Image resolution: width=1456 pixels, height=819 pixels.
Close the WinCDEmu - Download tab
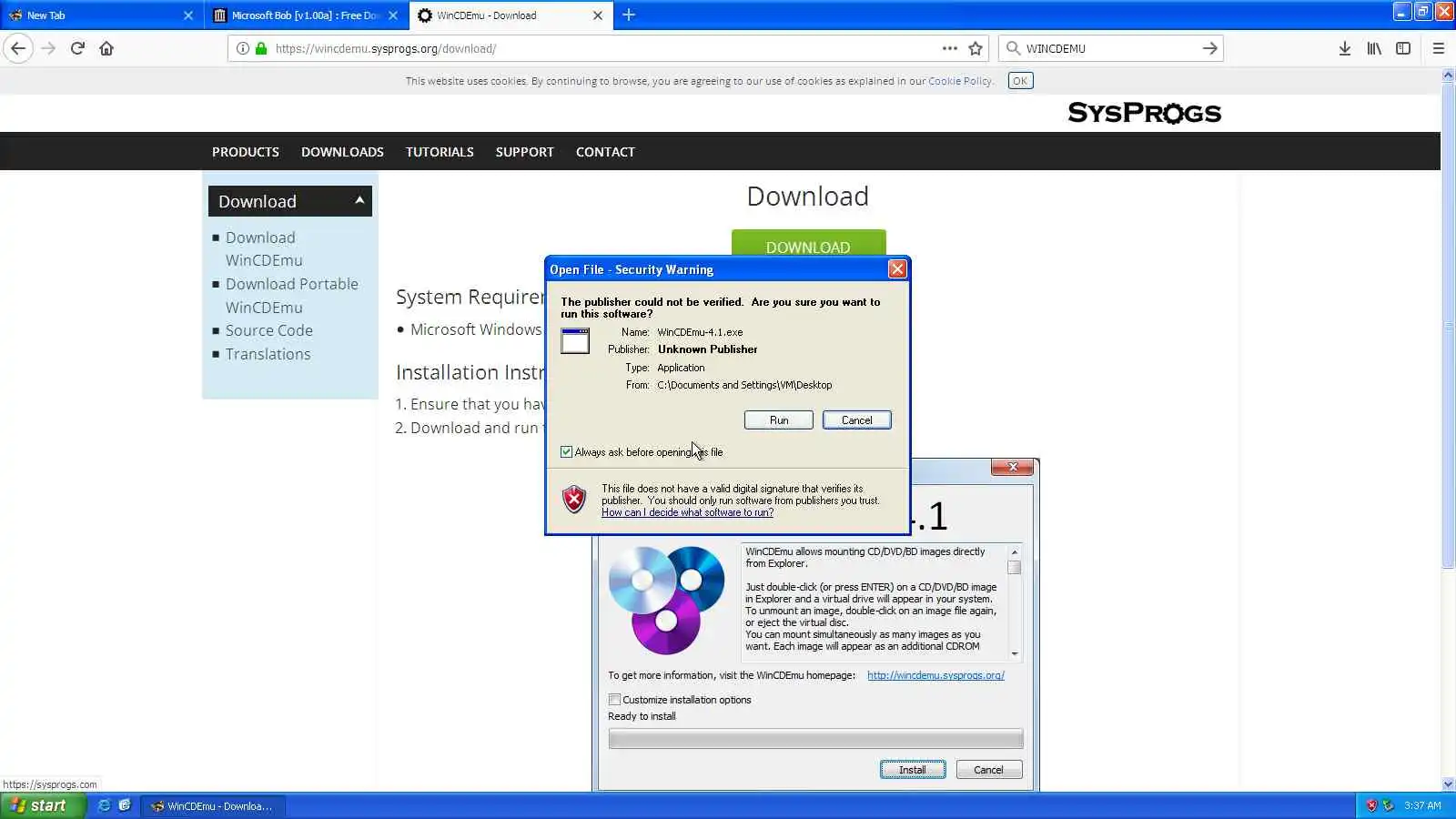[598, 15]
